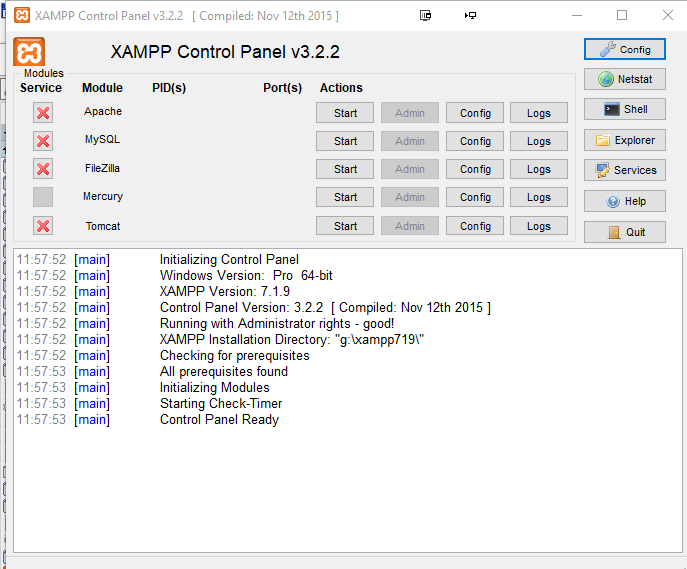Screen dimensions: 687x569
Task: Click the Apache module label
Action: pyautogui.click(x=103, y=111)
